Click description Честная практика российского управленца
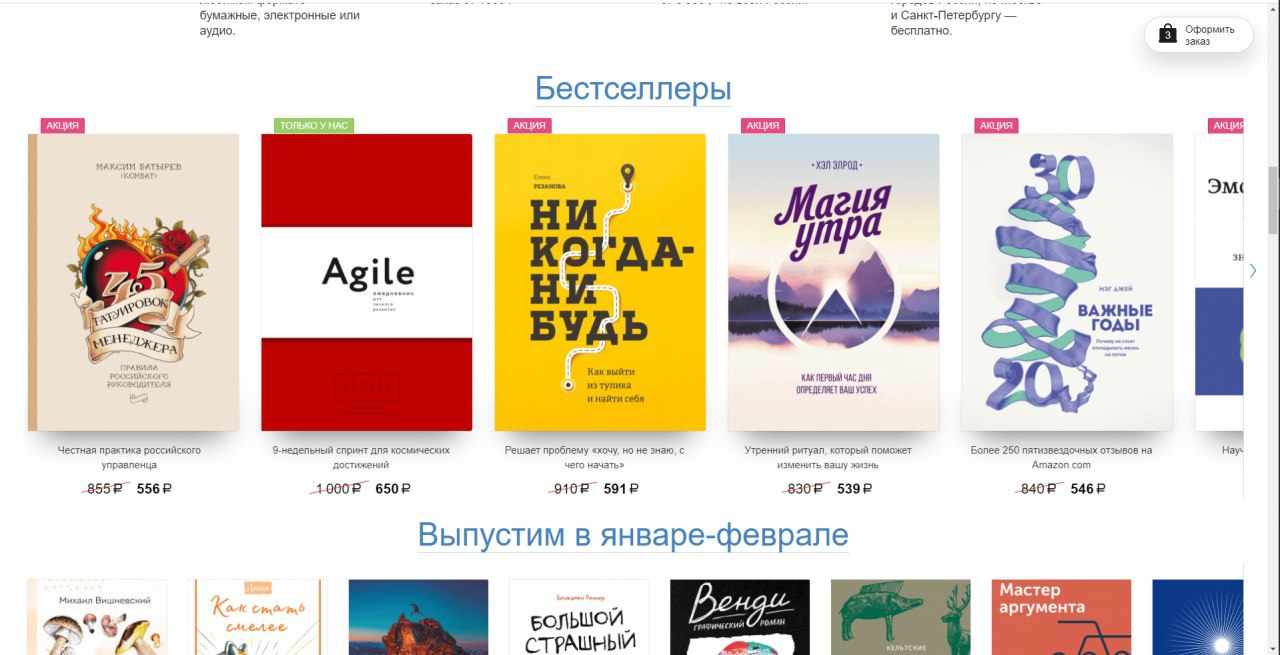Image resolution: width=1280 pixels, height=655 pixels. pos(129,457)
